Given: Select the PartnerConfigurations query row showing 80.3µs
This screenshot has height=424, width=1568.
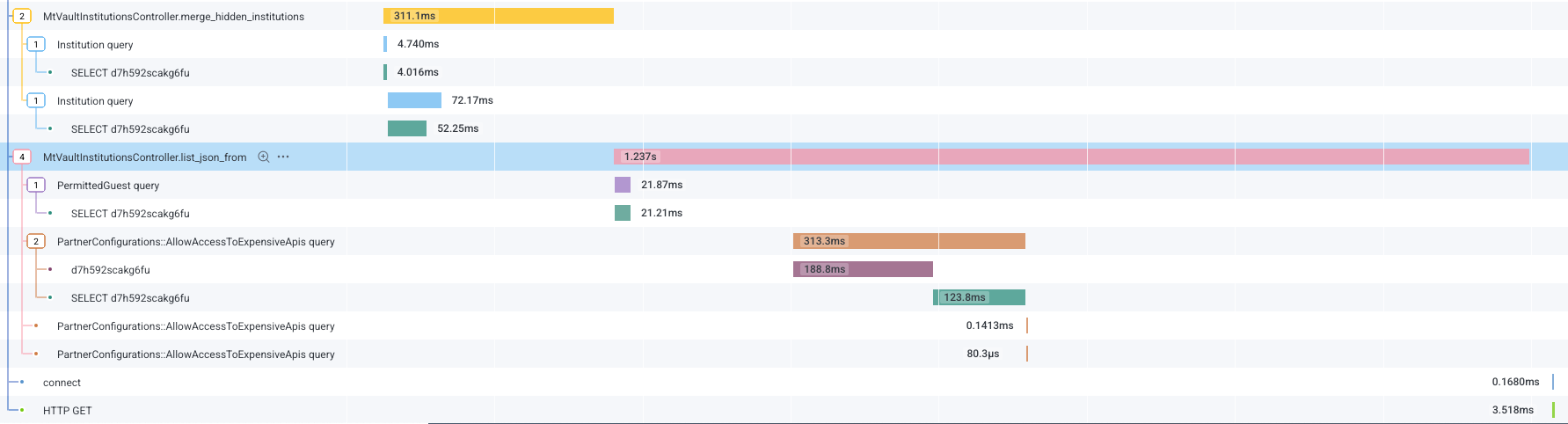Looking at the screenshot, I should (195, 355).
